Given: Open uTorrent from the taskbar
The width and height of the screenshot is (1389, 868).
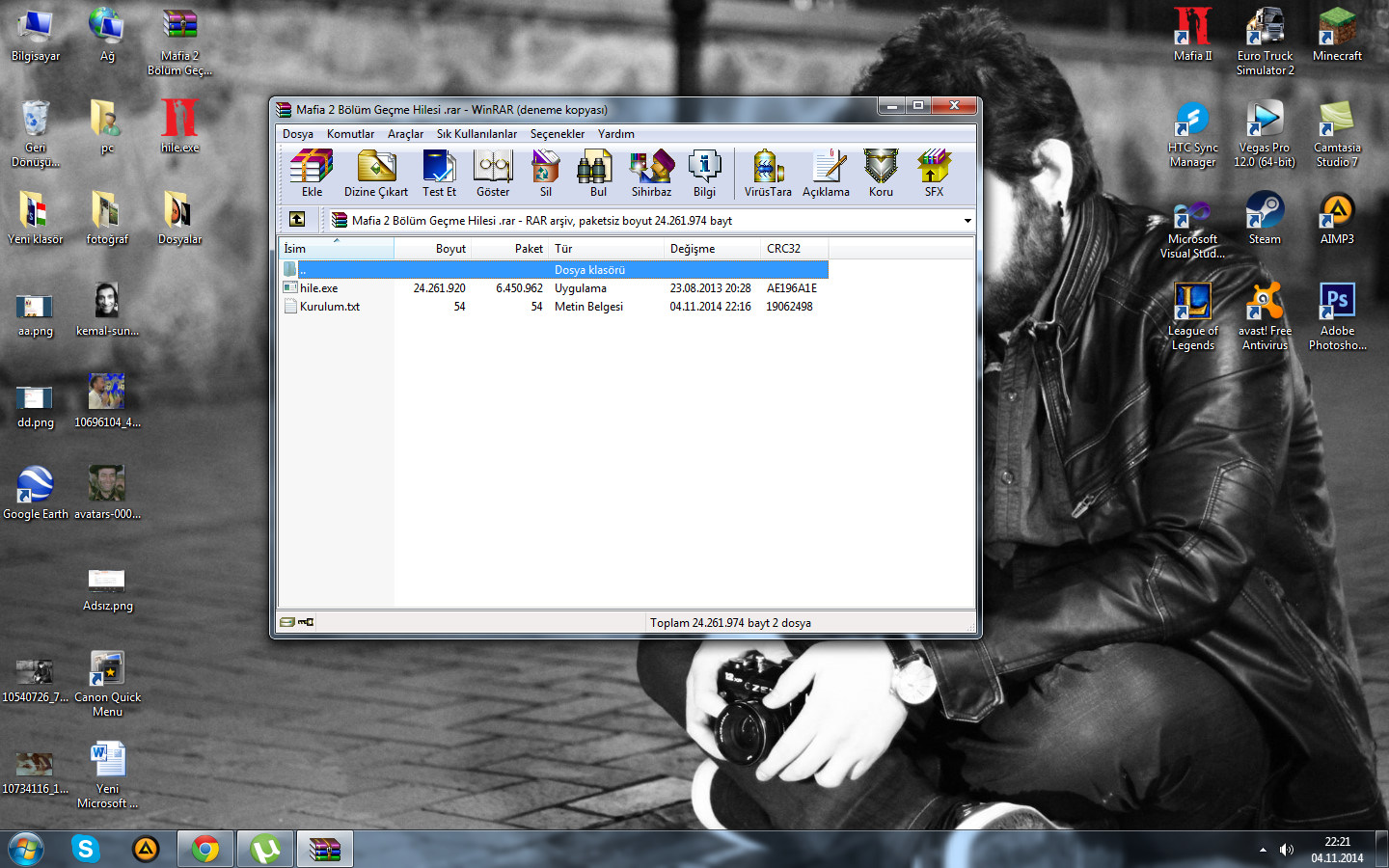Looking at the screenshot, I should point(264,850).
